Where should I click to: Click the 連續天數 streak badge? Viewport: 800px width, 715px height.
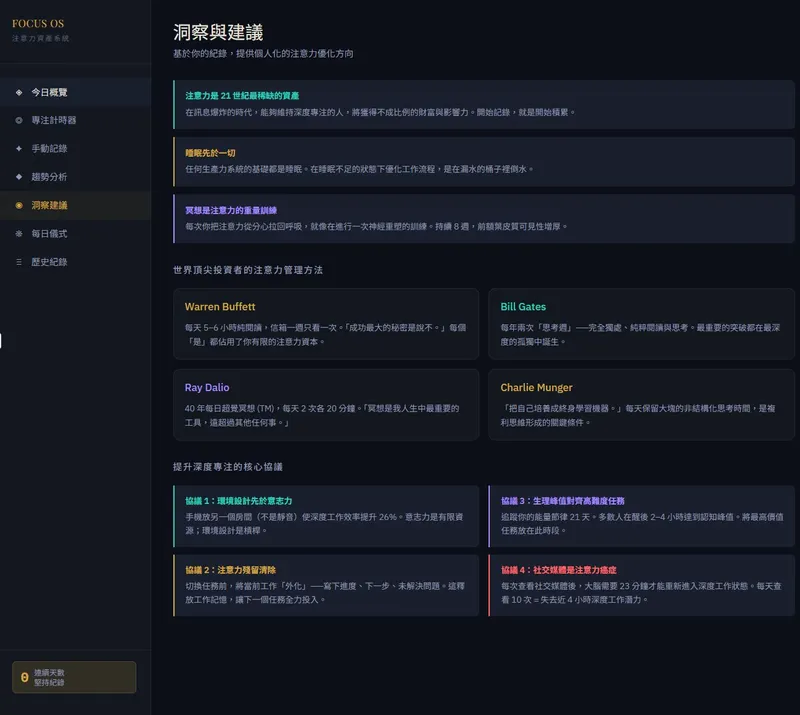(x=74, y=677)
